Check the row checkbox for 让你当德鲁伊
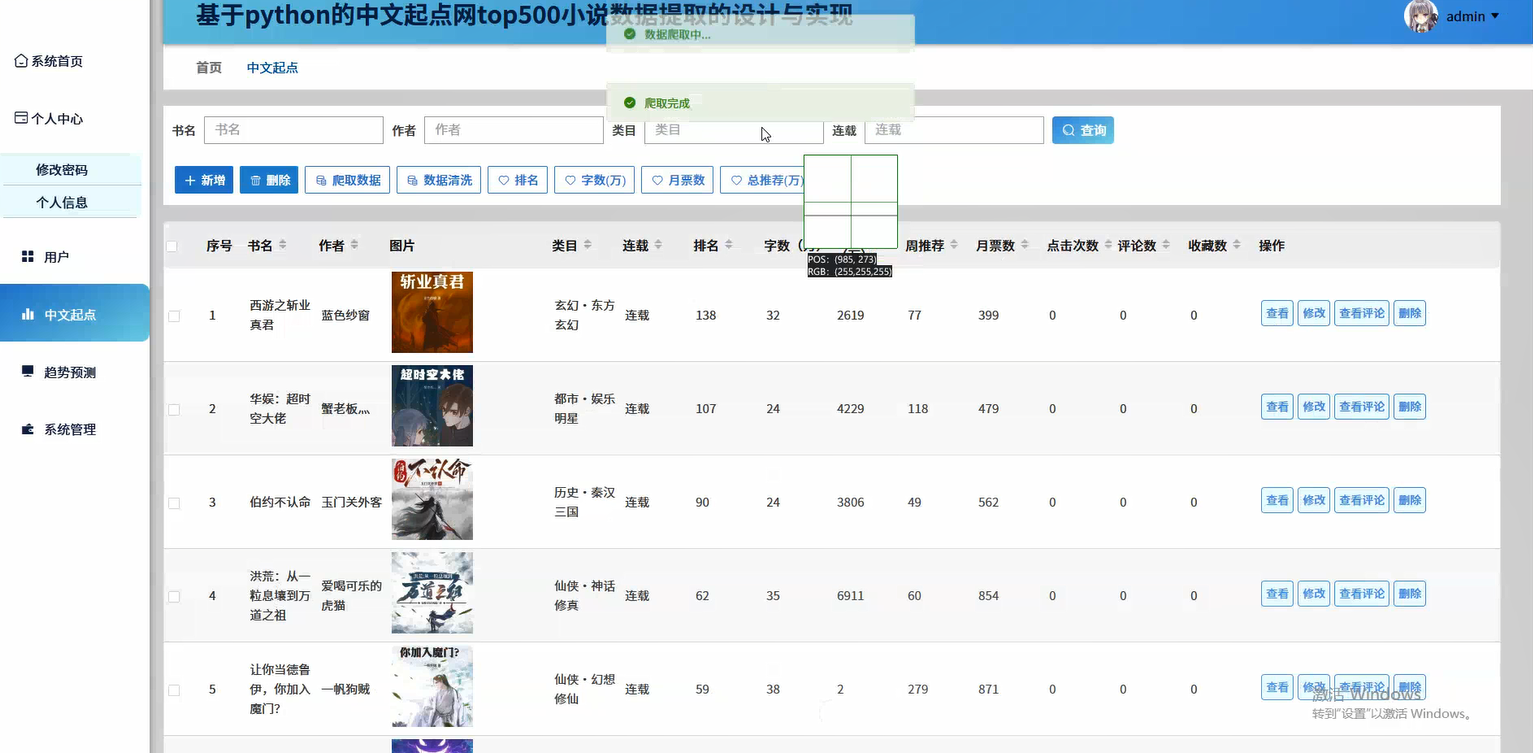 click(174, 690)
